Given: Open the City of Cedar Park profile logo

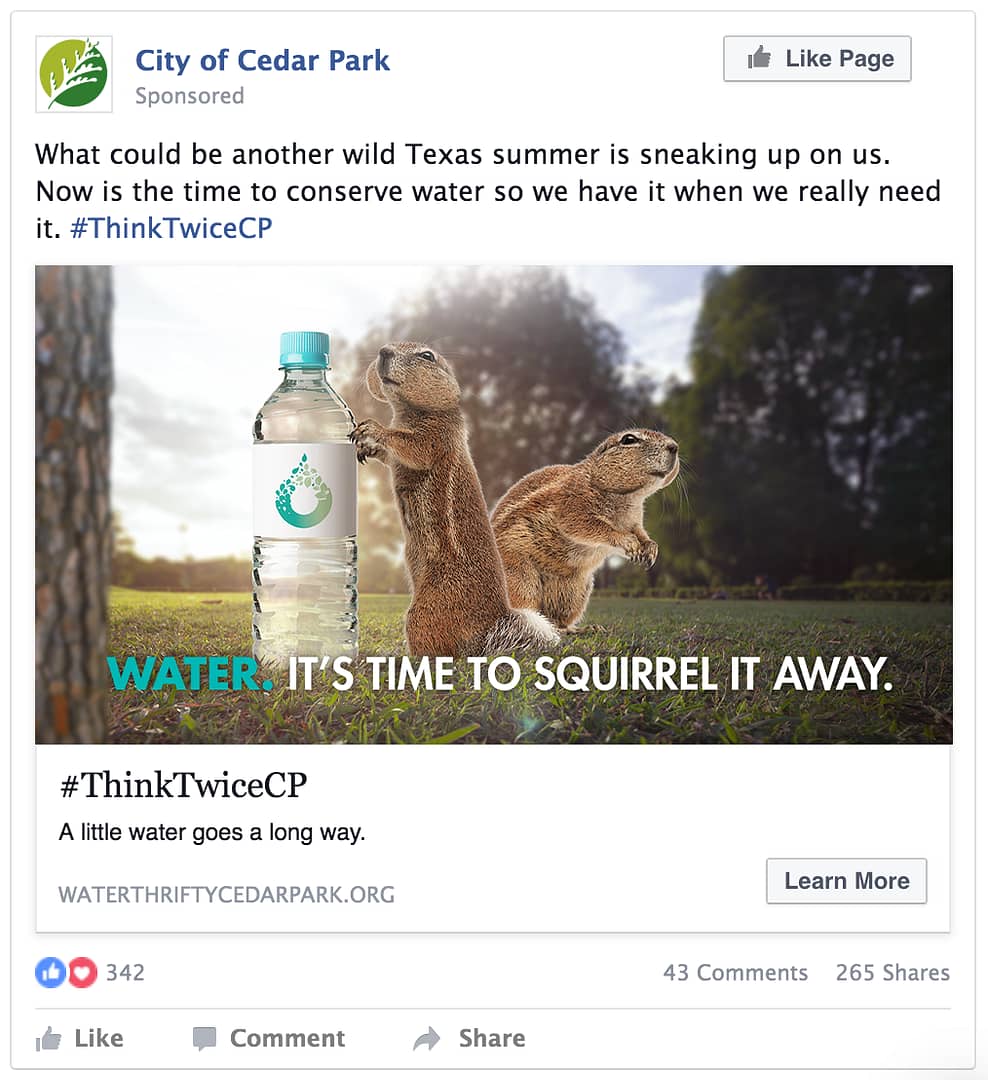Looking at the screenshot, I should coord(74,74).
